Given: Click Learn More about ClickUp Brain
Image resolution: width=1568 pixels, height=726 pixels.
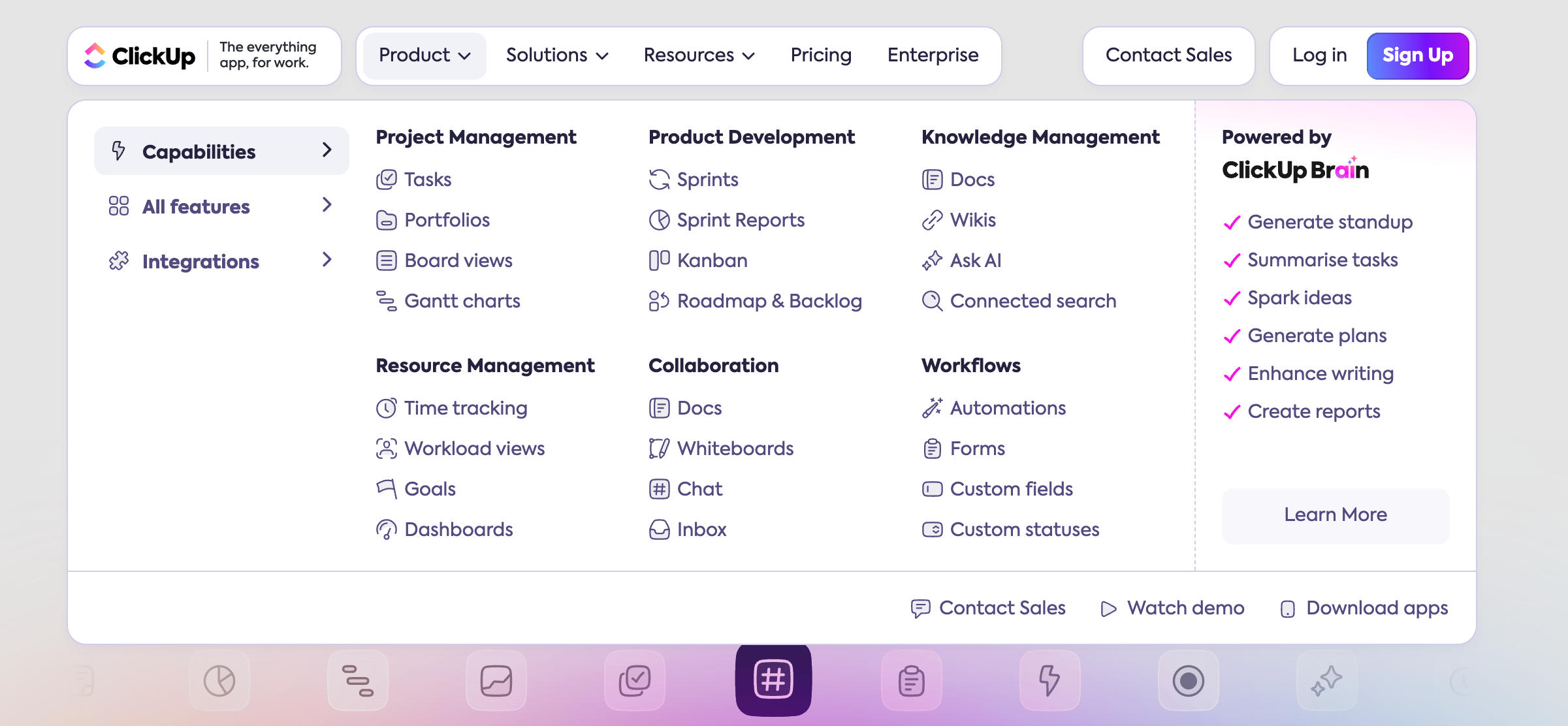Looking at the screenshot, I should pos(1335,515).
